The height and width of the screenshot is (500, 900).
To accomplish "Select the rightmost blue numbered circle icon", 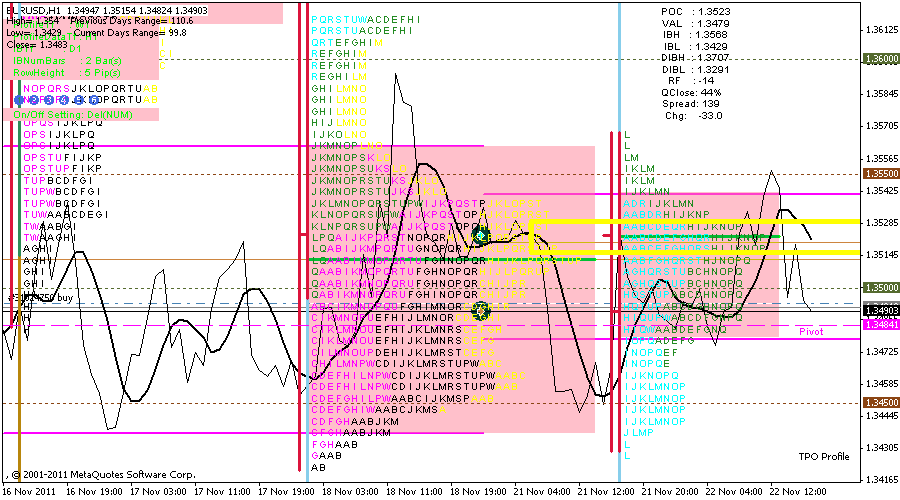I will tap(94, 100).
